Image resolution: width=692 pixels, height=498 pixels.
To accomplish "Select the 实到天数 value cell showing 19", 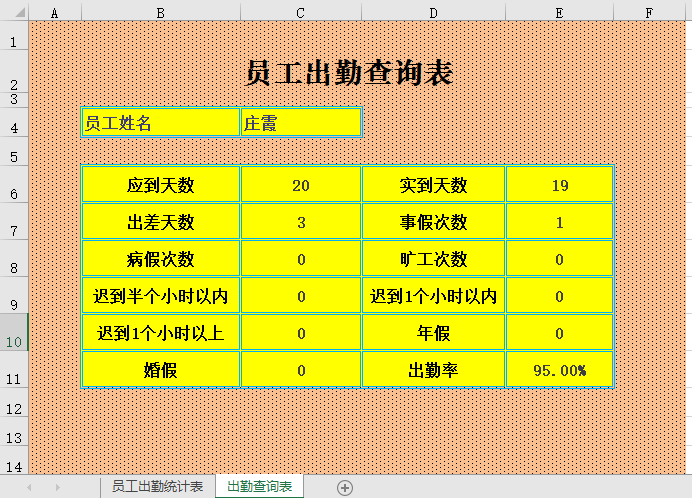I will pyautogui.click(x=559, y=185).
